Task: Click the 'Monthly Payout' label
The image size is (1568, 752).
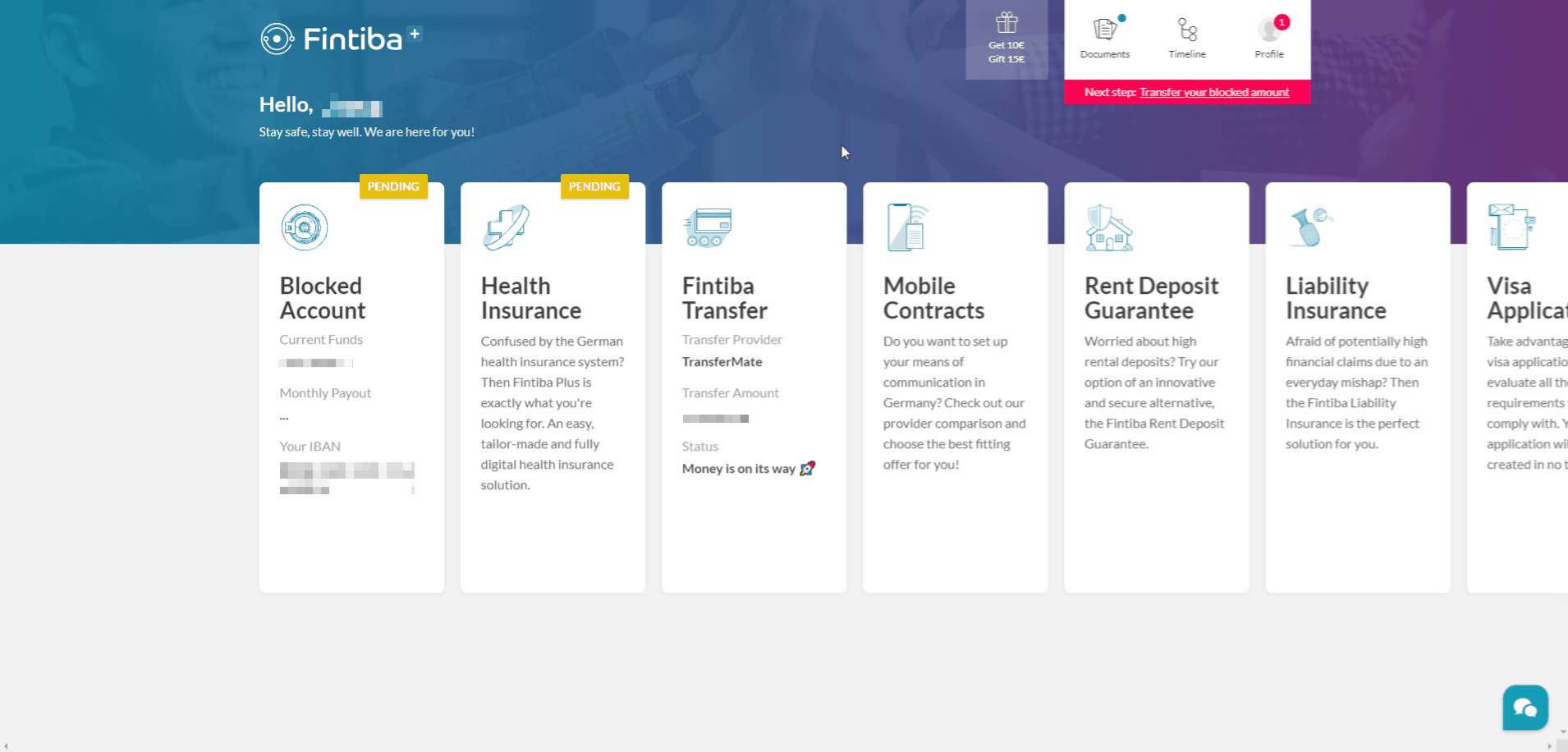Action: tap(325, 393)
